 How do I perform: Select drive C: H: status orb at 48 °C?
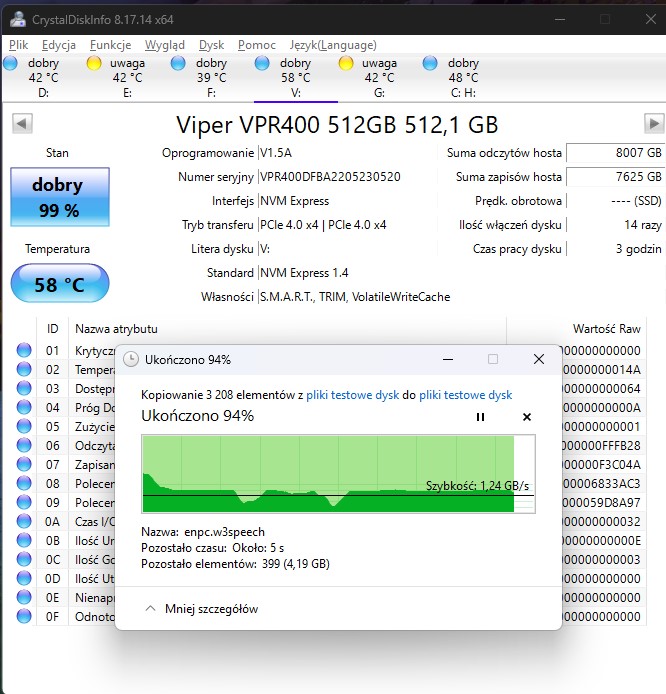tap(431, 64)
